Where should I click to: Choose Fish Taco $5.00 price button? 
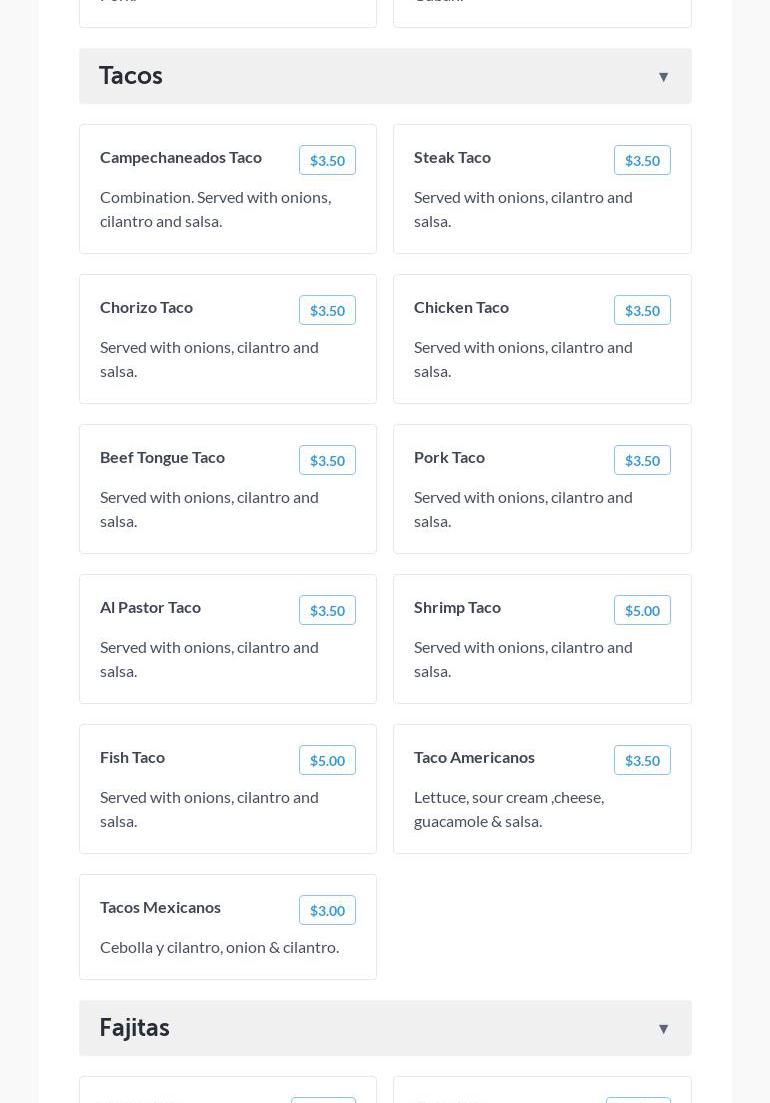(327, 760)
